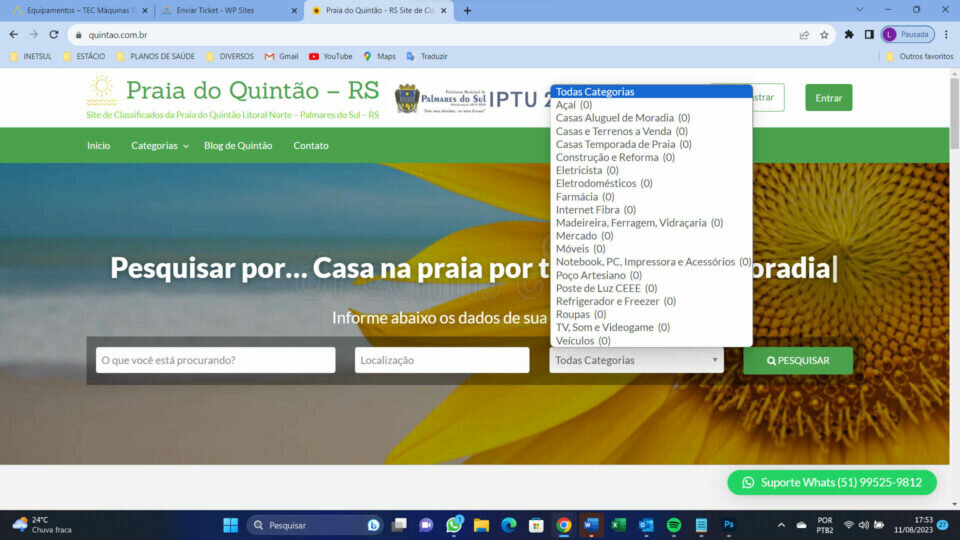
Task: Choose Casas Aluguel de Moradia option
Action: tap(651, 118)
